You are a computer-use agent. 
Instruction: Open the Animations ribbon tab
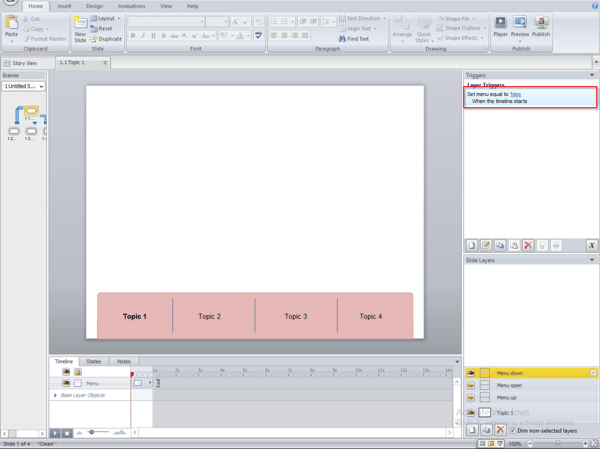(x=131, y=6)
